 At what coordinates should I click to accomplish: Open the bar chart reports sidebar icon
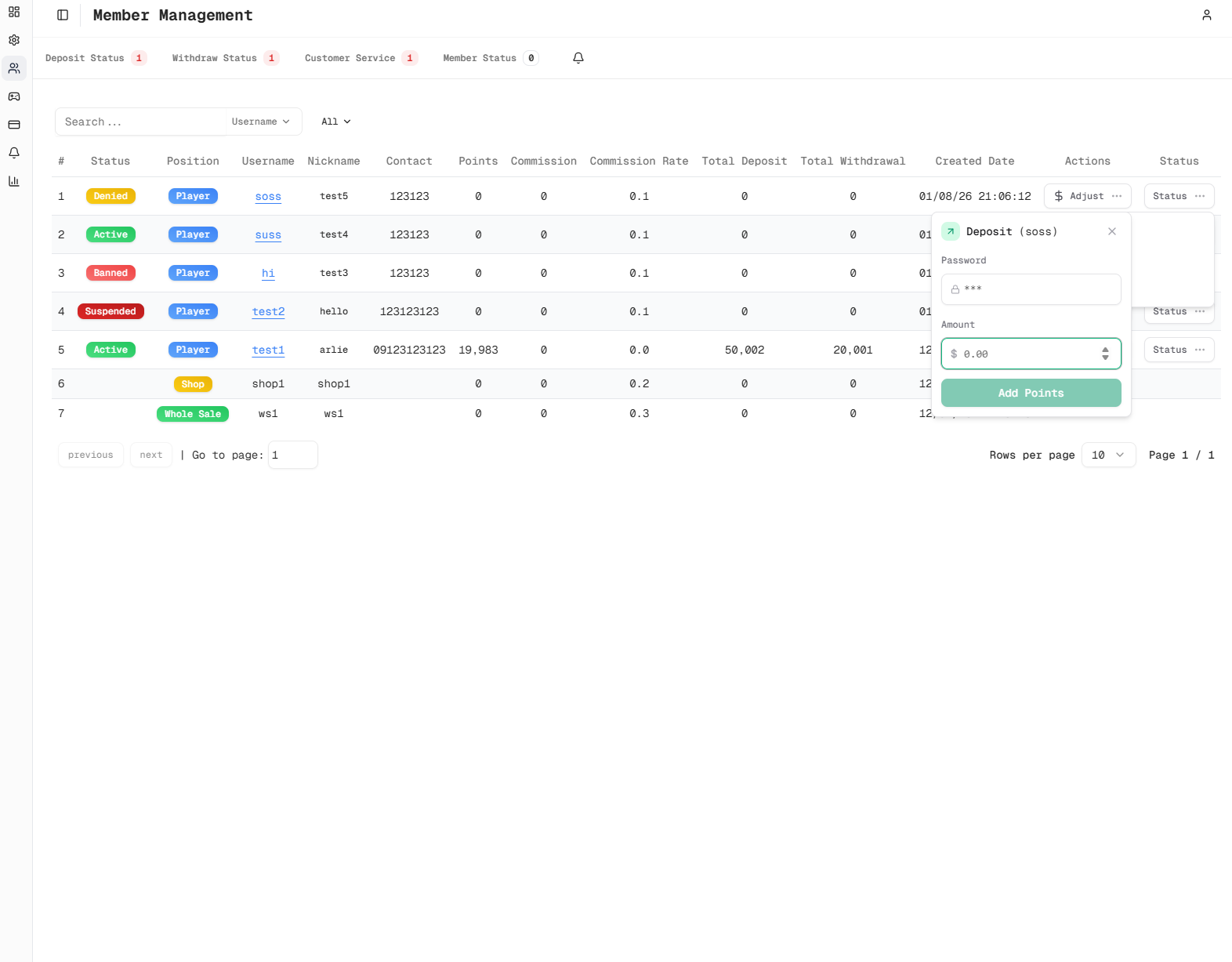[x=14, y=181]
